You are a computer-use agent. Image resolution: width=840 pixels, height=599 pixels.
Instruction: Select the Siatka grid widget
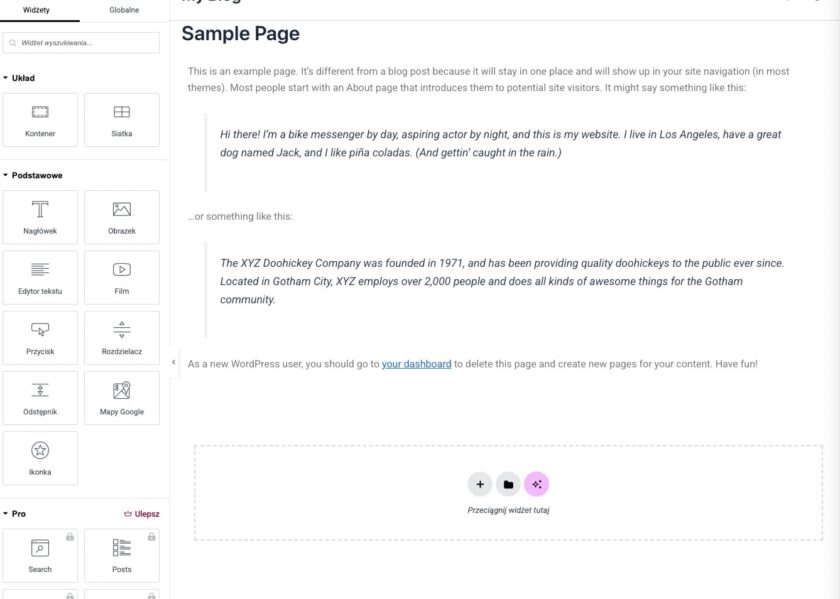coord(121,120)
